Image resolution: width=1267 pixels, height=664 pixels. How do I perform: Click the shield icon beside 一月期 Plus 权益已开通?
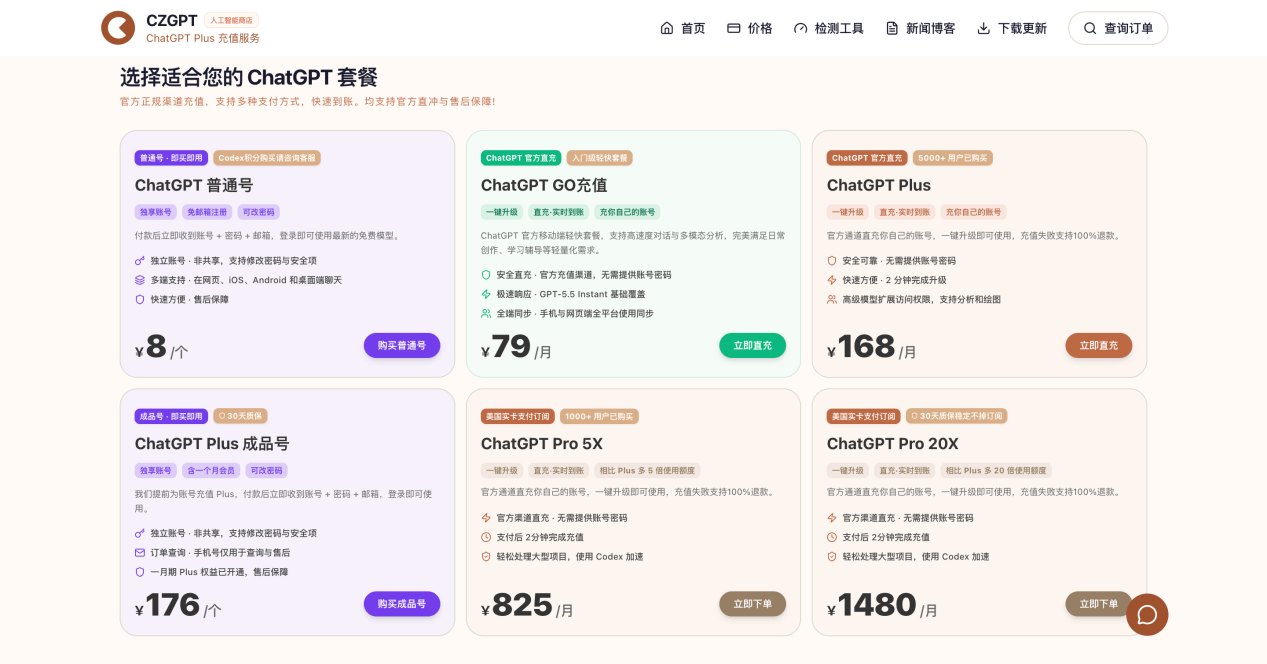tap(140, 572)
